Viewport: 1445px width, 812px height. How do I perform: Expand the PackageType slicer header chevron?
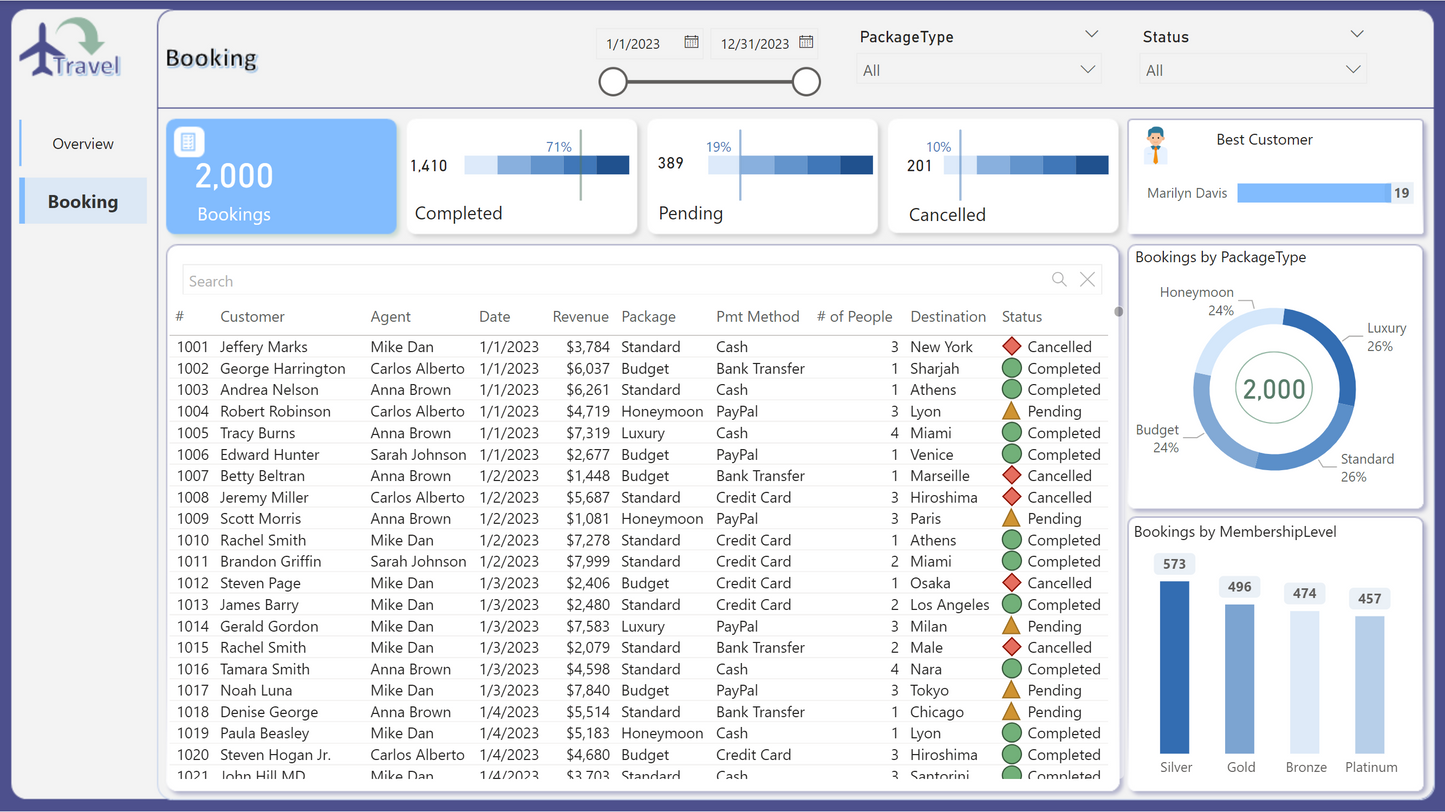1091,34
